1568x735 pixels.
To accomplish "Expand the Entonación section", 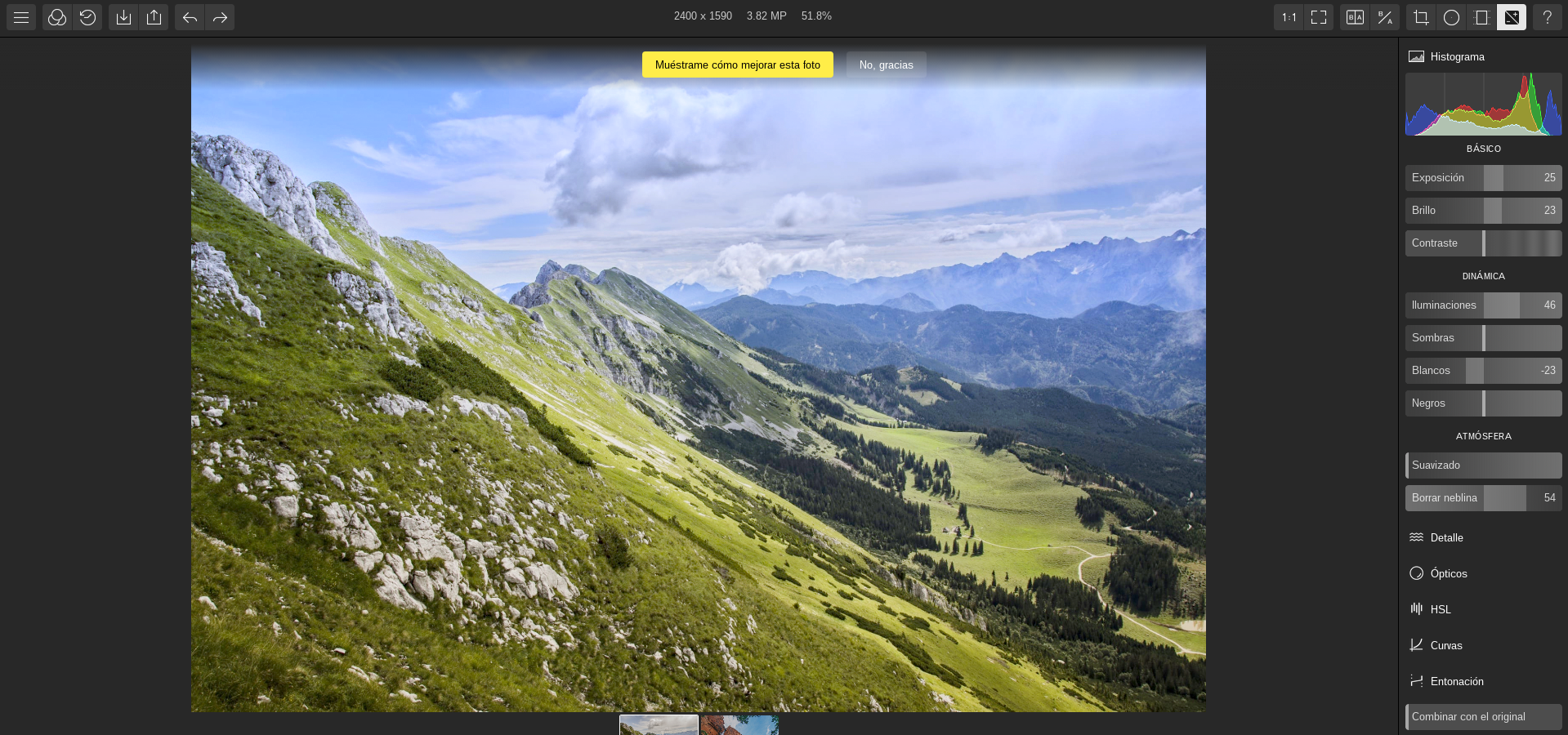I will (1456, 681).
